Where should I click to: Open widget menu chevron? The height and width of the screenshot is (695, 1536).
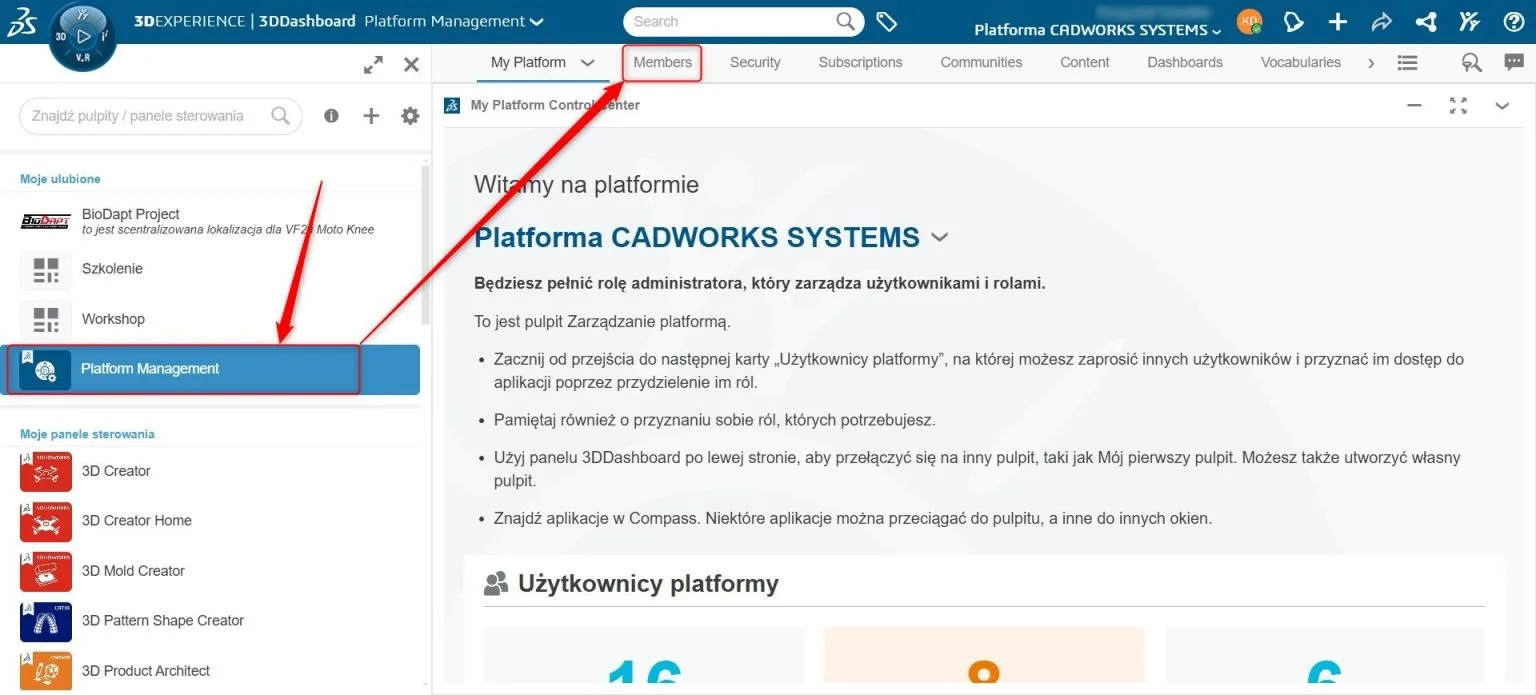pyautogui.click(x=1502, y=105)
